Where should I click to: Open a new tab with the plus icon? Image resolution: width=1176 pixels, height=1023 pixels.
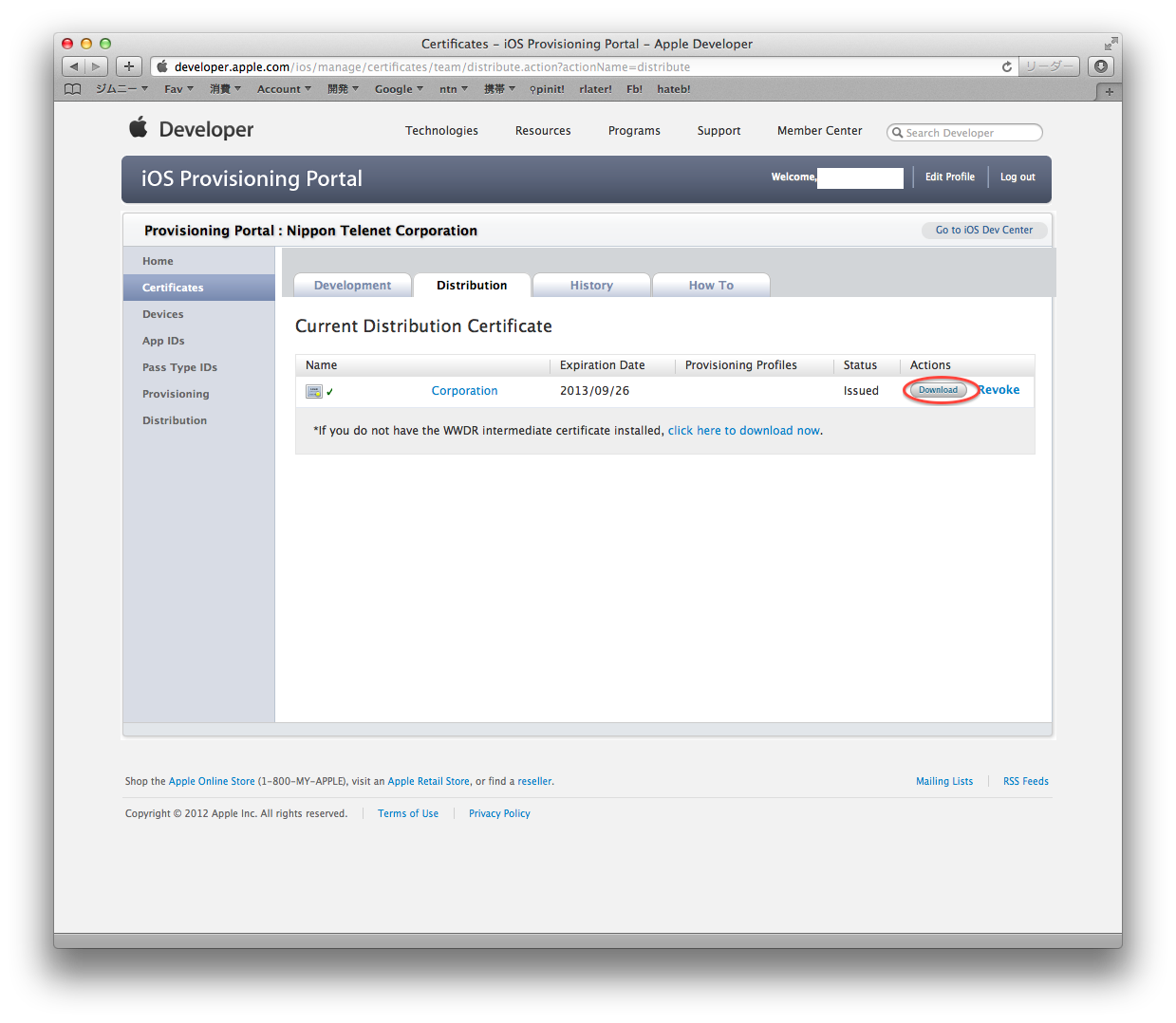click(x=1109, y=92)
